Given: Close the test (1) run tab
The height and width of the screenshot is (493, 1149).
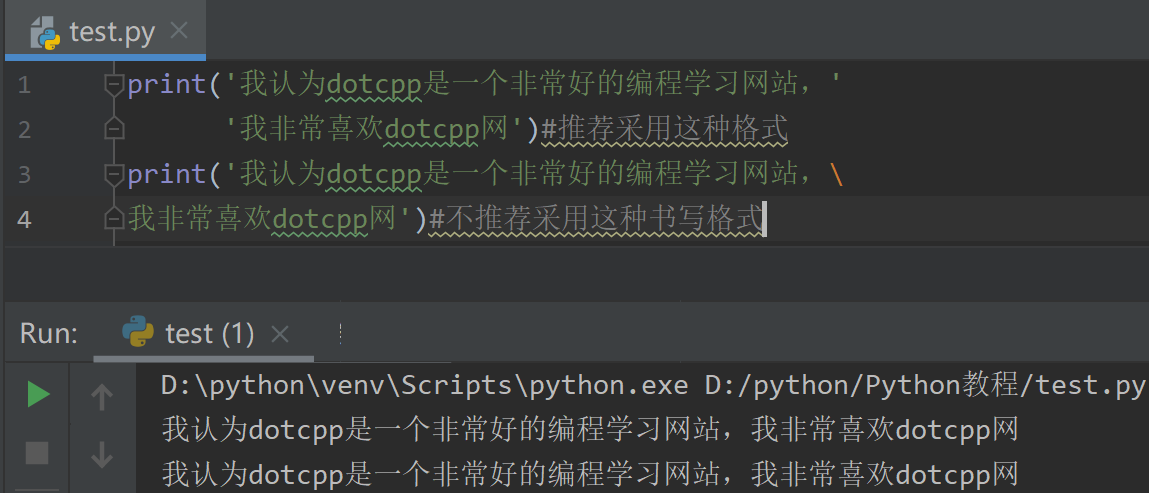Looking at the screenshot, I should tap(280, 333).
